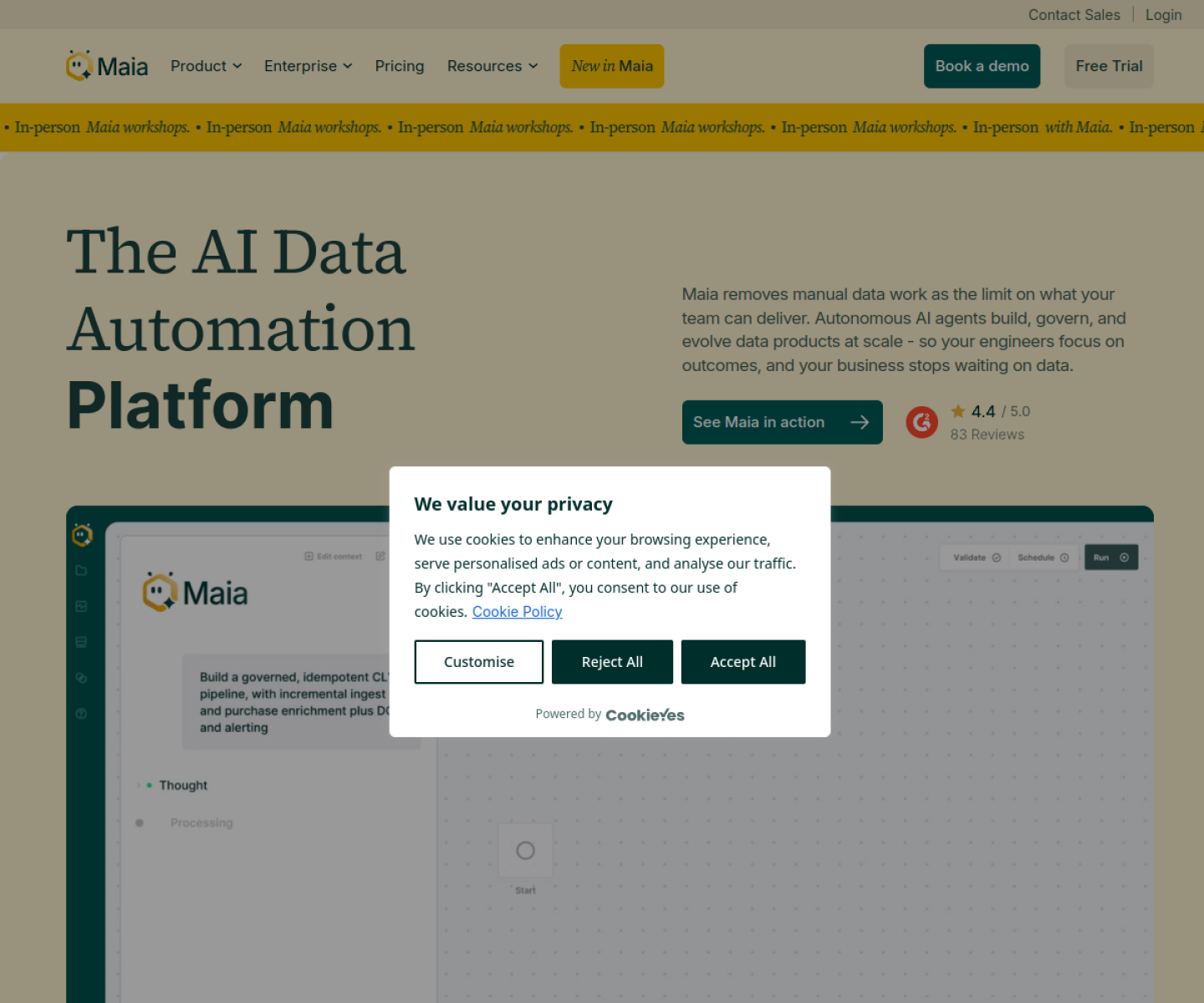Screen dimensions: 1204x1003
Task: Click the overlapping circles icon in the app sidebar
Action: [x=81, y=678]
